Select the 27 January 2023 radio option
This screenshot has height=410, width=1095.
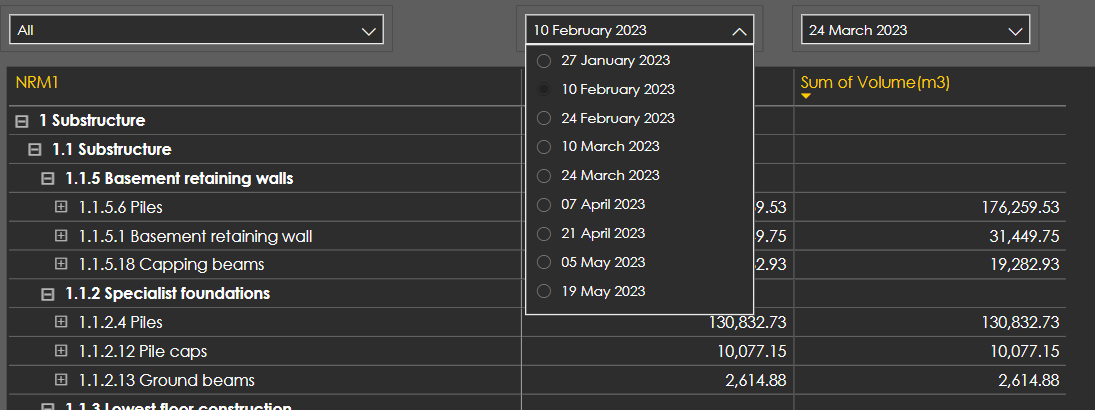pos(544,61)
